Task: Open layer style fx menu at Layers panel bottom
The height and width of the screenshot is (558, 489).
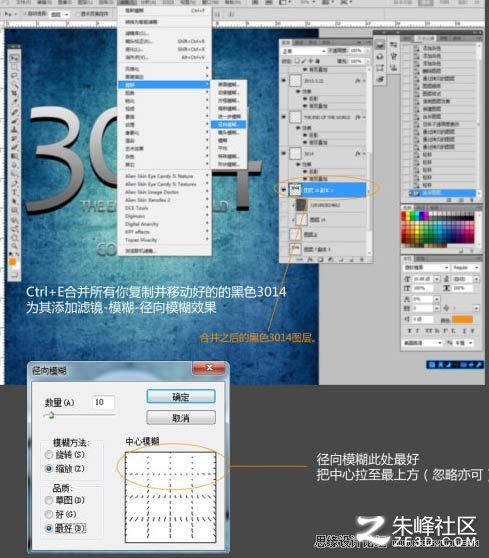Action: click(310, 260)
